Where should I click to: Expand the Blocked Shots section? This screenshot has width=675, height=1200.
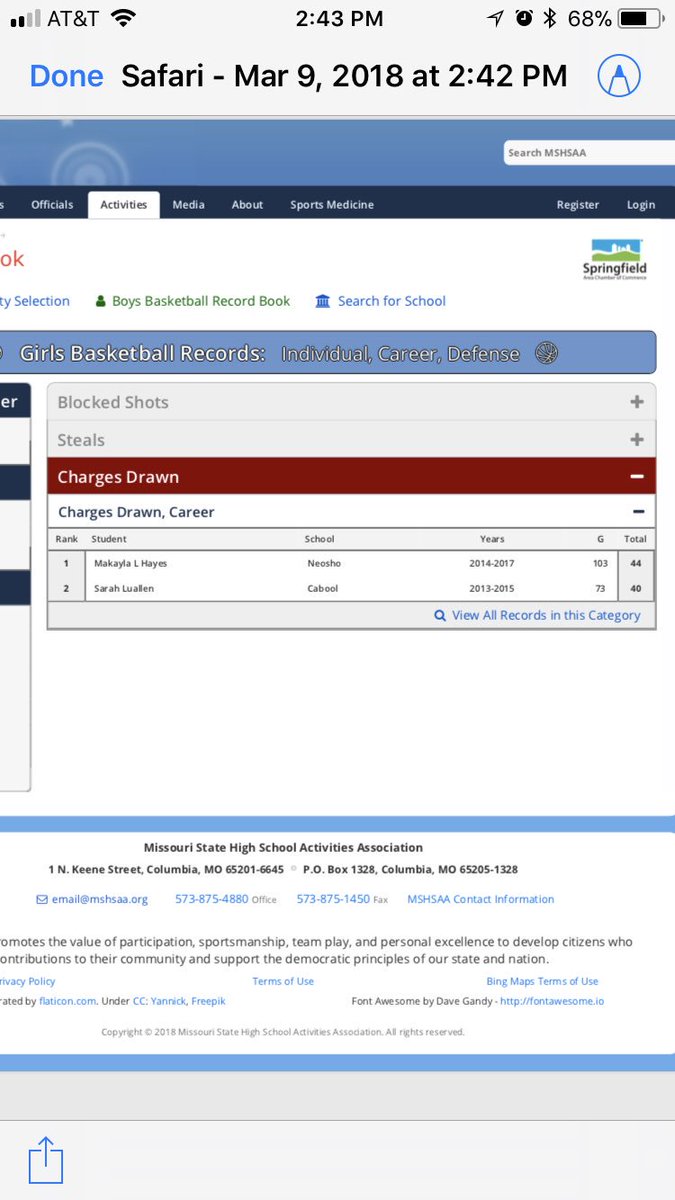click(352, 402)
